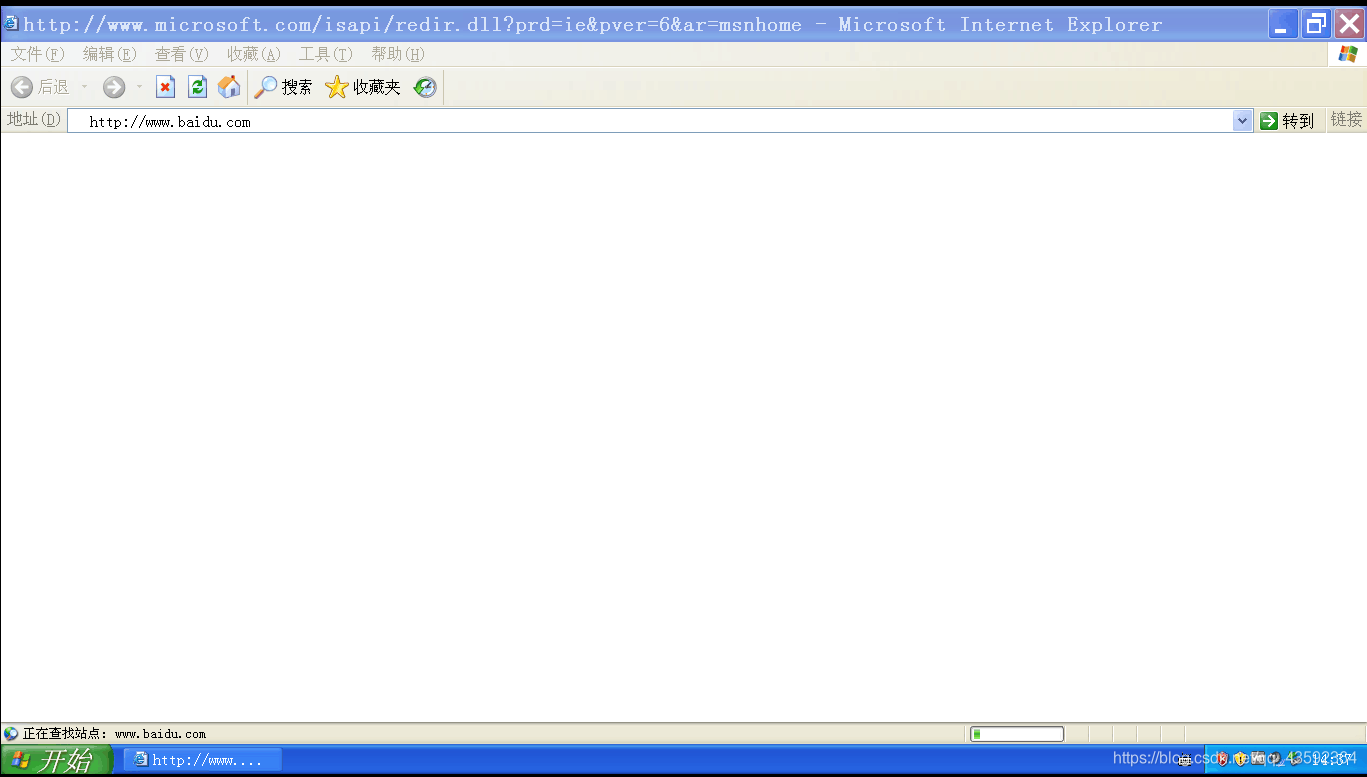This screenshot has height=777, width=1367.
Task: Open the 文件(F) menu
Action: point(38,54)
